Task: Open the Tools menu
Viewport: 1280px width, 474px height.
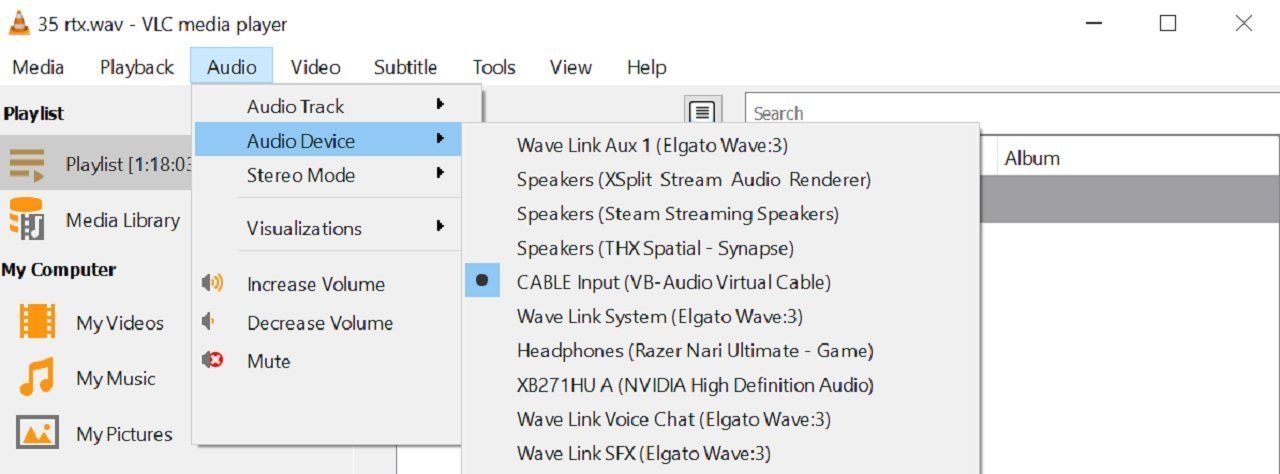Action: pos(494,67)
